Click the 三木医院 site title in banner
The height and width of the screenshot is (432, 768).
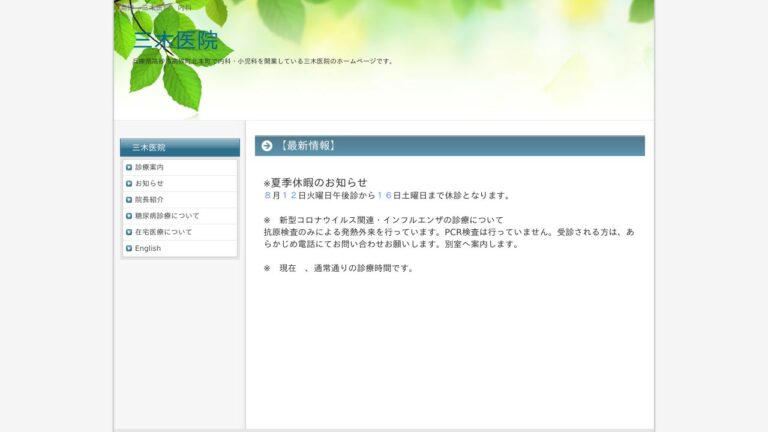175,41
